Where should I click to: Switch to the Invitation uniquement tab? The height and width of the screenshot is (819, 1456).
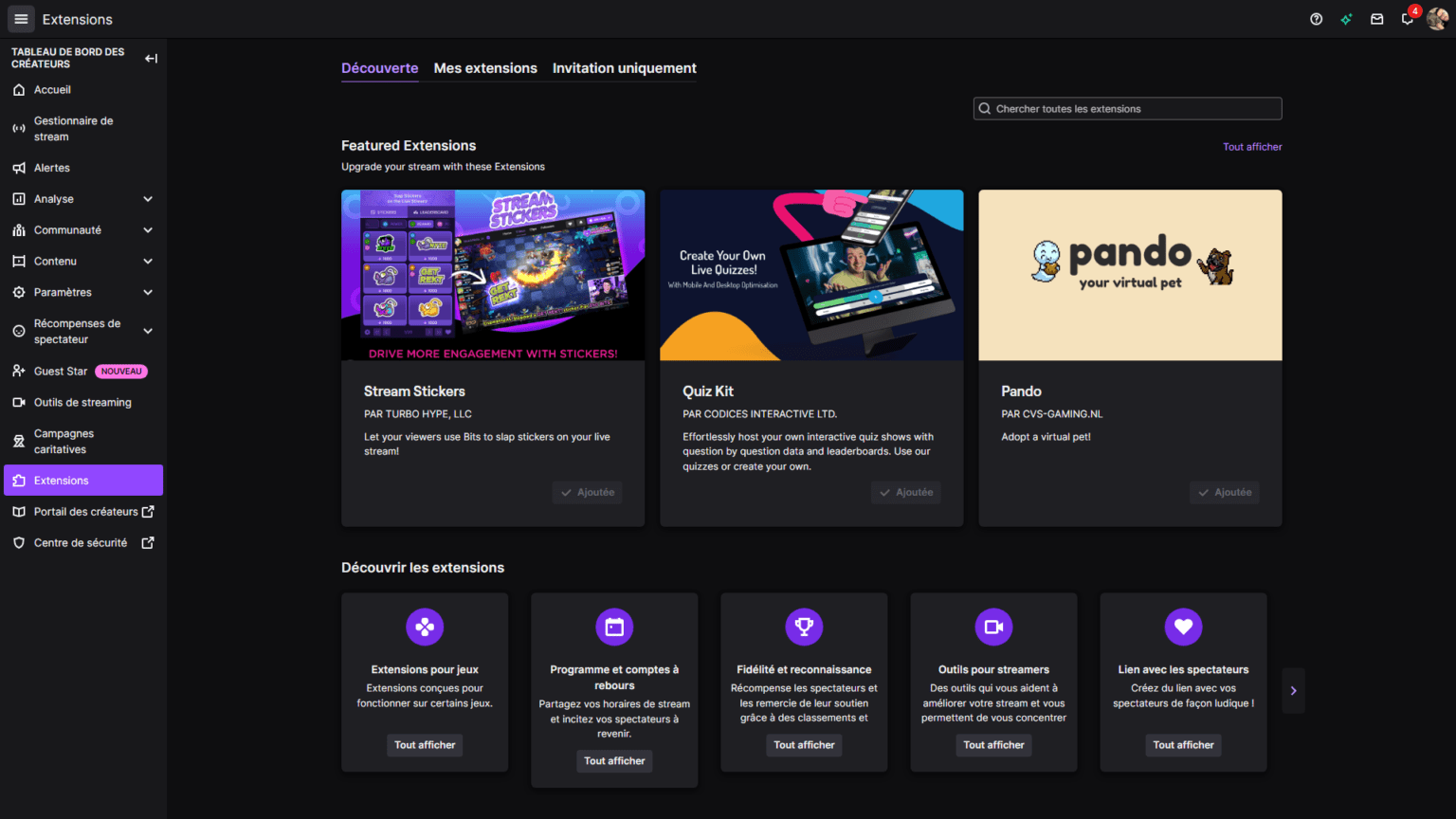(x=624, y=68)
